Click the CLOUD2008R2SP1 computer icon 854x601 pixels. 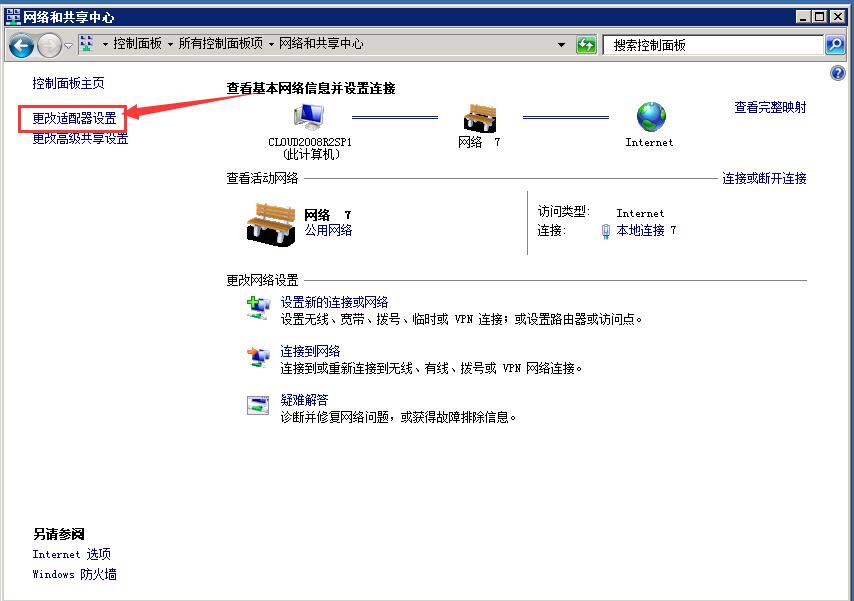309,117
